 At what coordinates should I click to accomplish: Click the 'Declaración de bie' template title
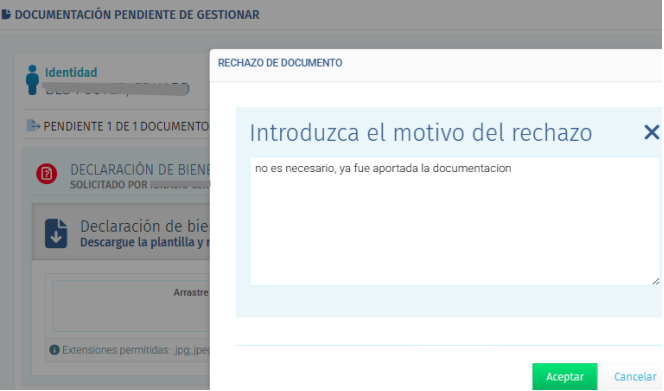coord(144,227)
